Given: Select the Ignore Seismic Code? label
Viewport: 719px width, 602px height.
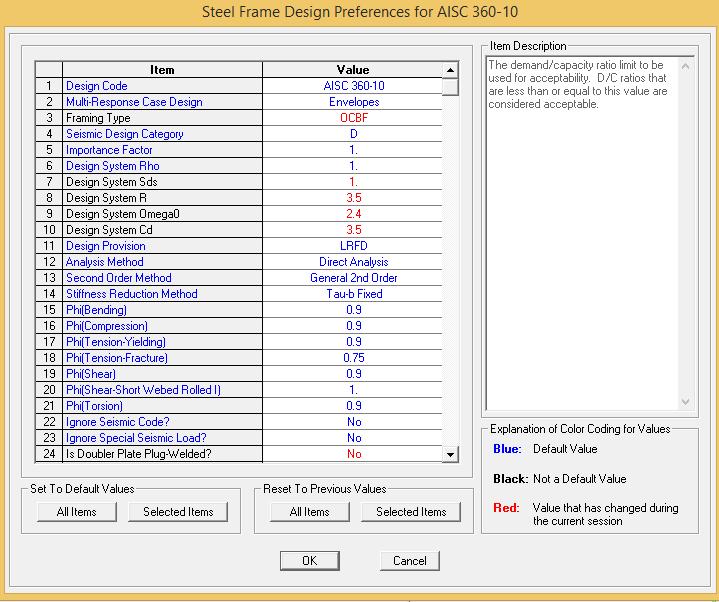Looking at the screenshot, I should [x=162, y=422].
